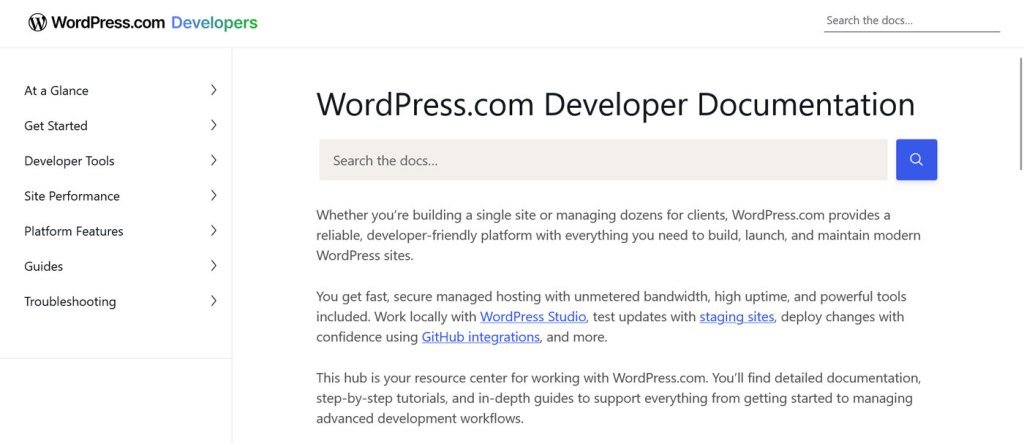Expand the Site Performance chevron
Screen dimensions: 1024x443
pyautogui.click(x=214, y=195)
